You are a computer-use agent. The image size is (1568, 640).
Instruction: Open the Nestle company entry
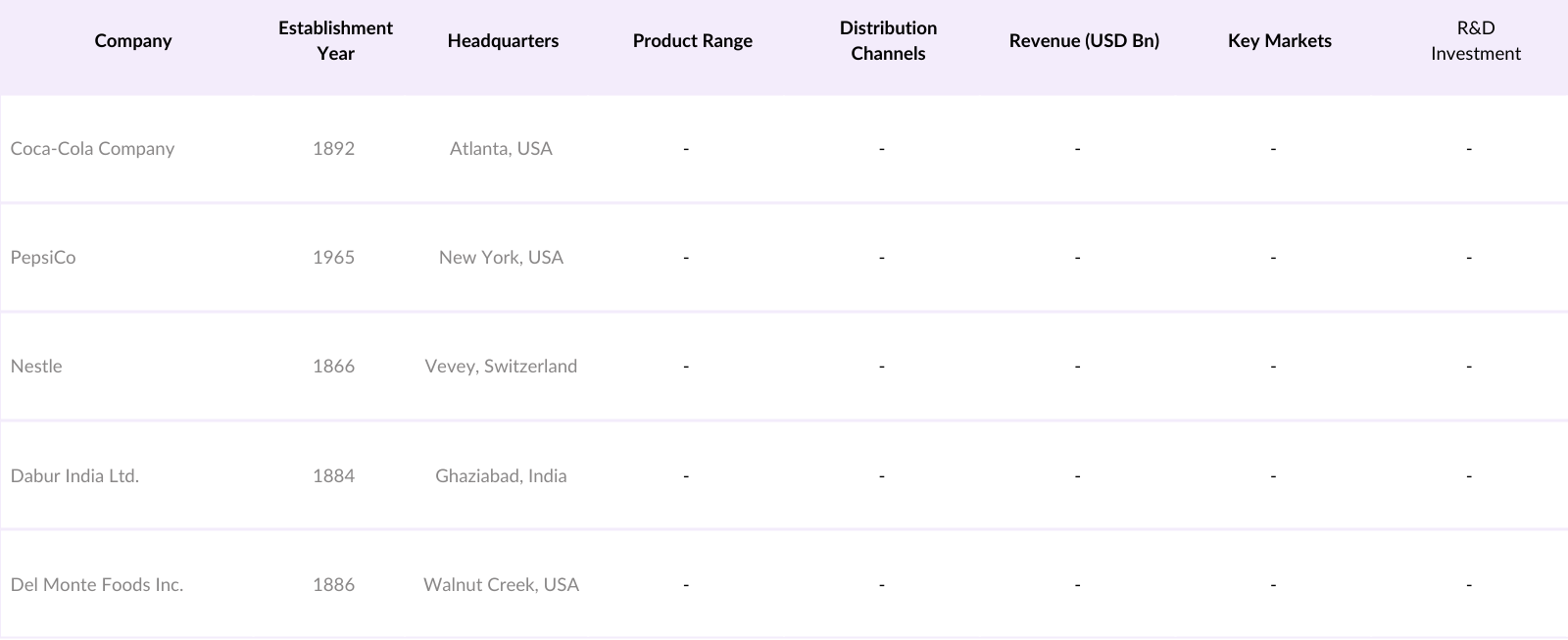(x=36, y=367)
